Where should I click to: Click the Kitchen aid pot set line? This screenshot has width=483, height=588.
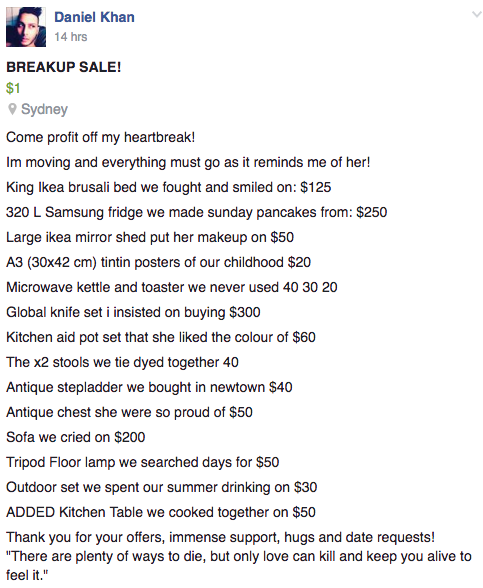coord(161,337)
